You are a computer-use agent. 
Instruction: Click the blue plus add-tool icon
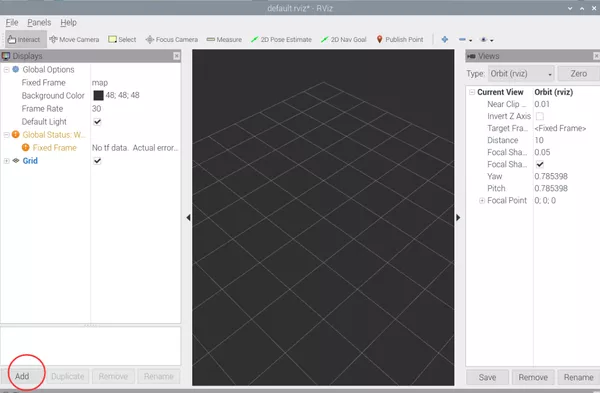[445, 39]
